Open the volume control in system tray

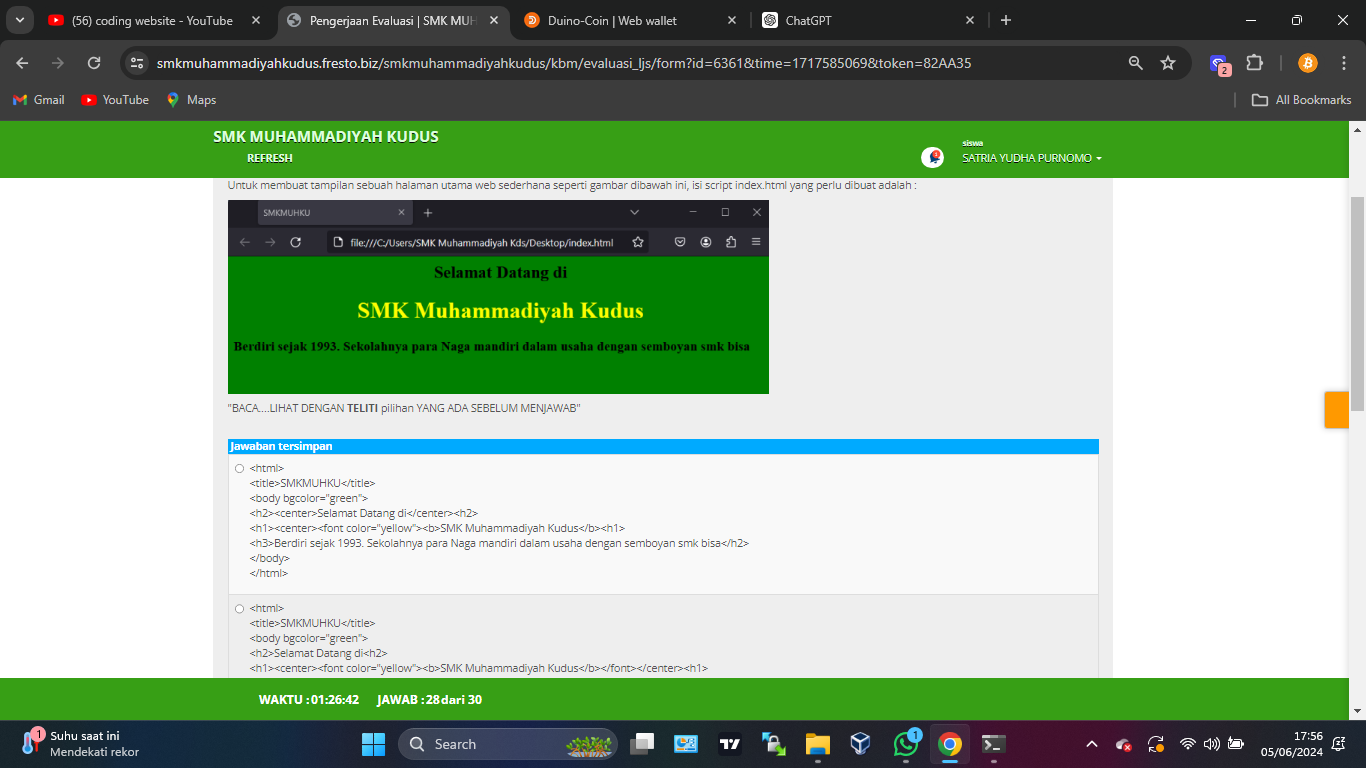1211,744
